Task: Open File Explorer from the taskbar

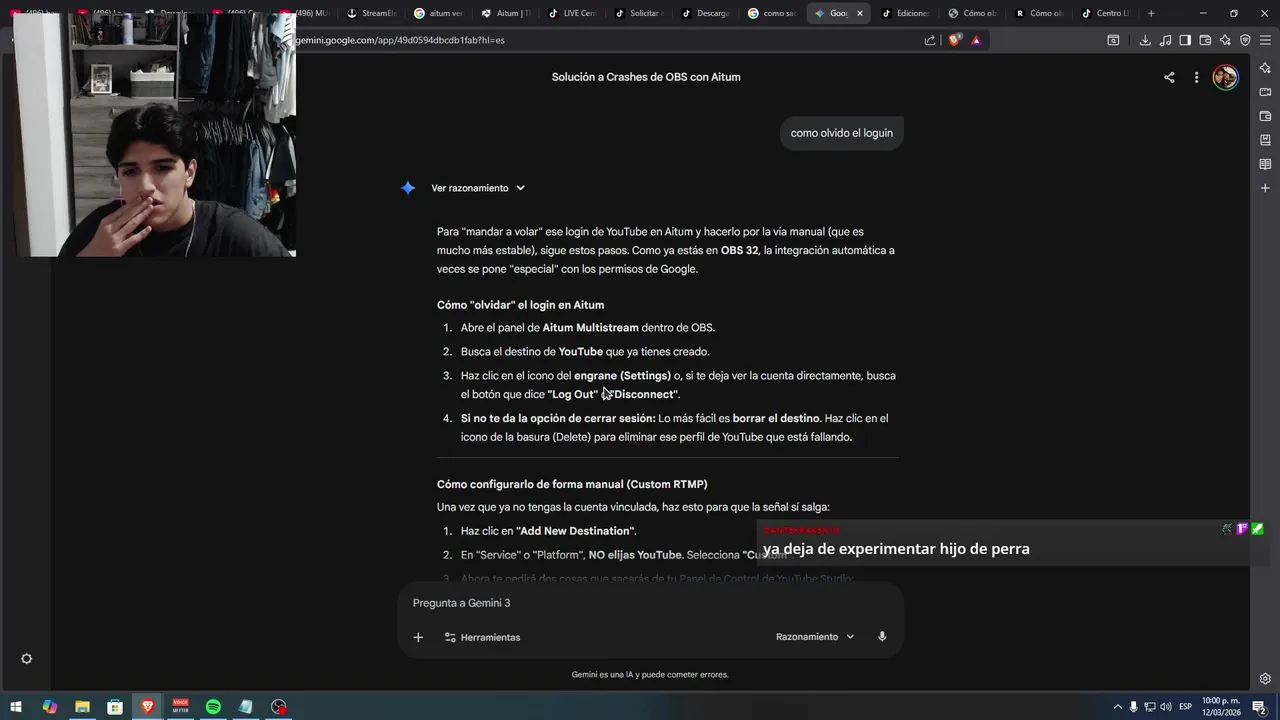Action: (82, 707)
